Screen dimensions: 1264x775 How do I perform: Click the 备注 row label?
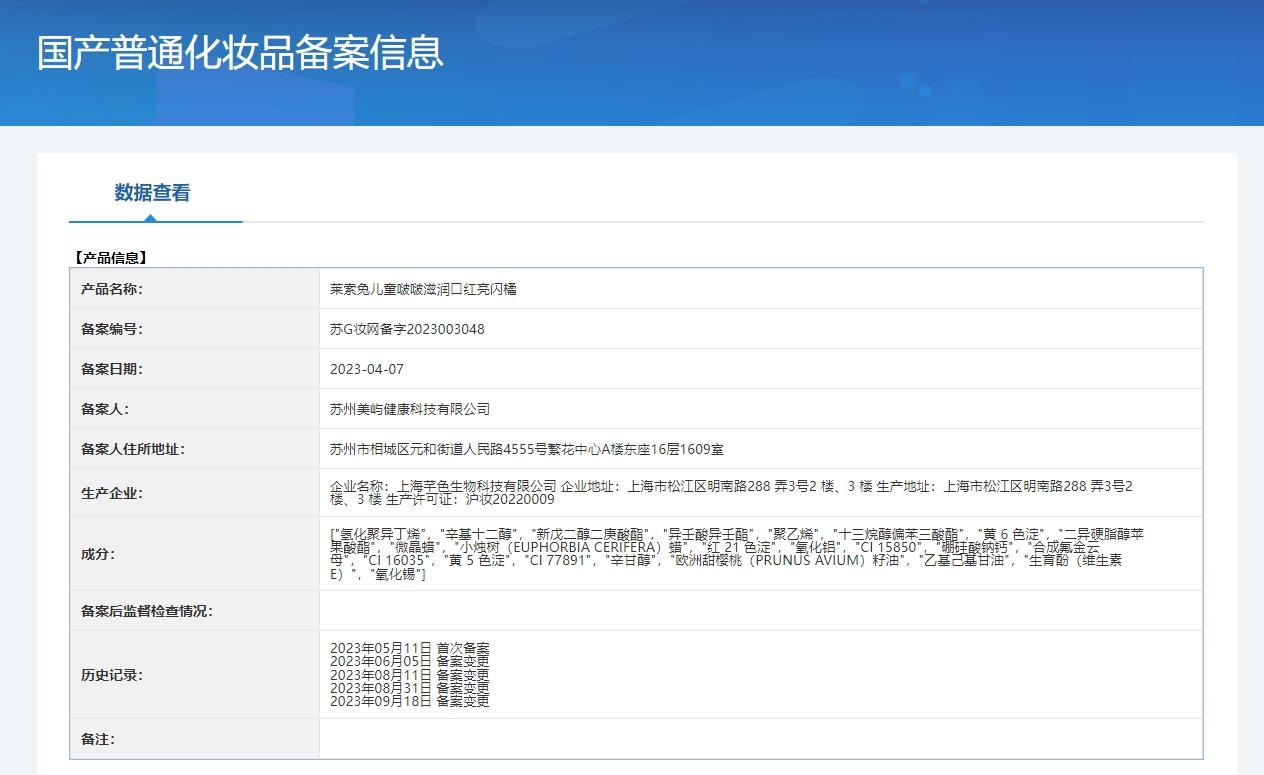pyautogui.click(x=98, y=739)
